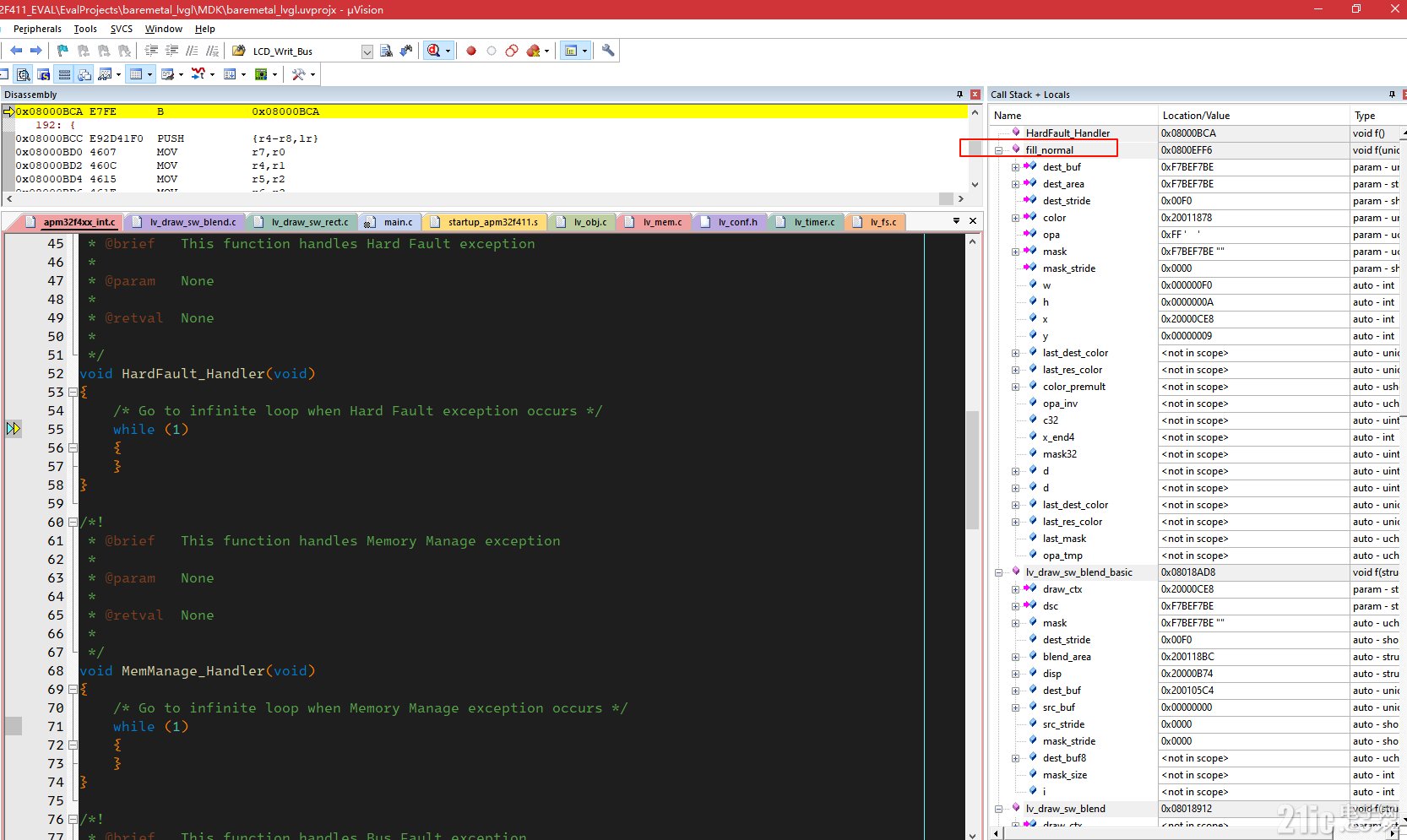Navigate forwards with the blue right arrow
This screenshot has height=840, width=1407.
[x=35, y=51]
